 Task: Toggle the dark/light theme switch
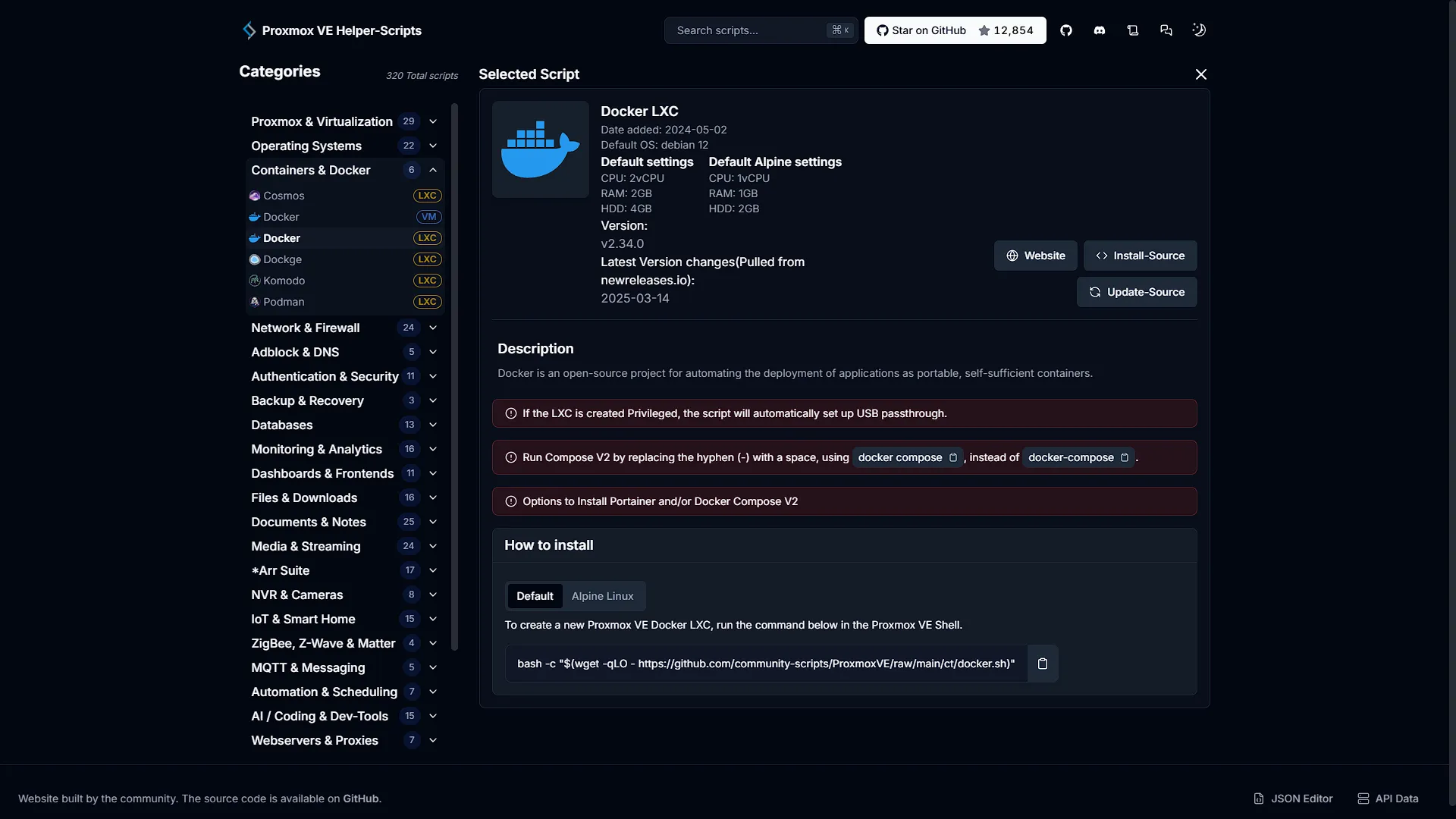1199,30
